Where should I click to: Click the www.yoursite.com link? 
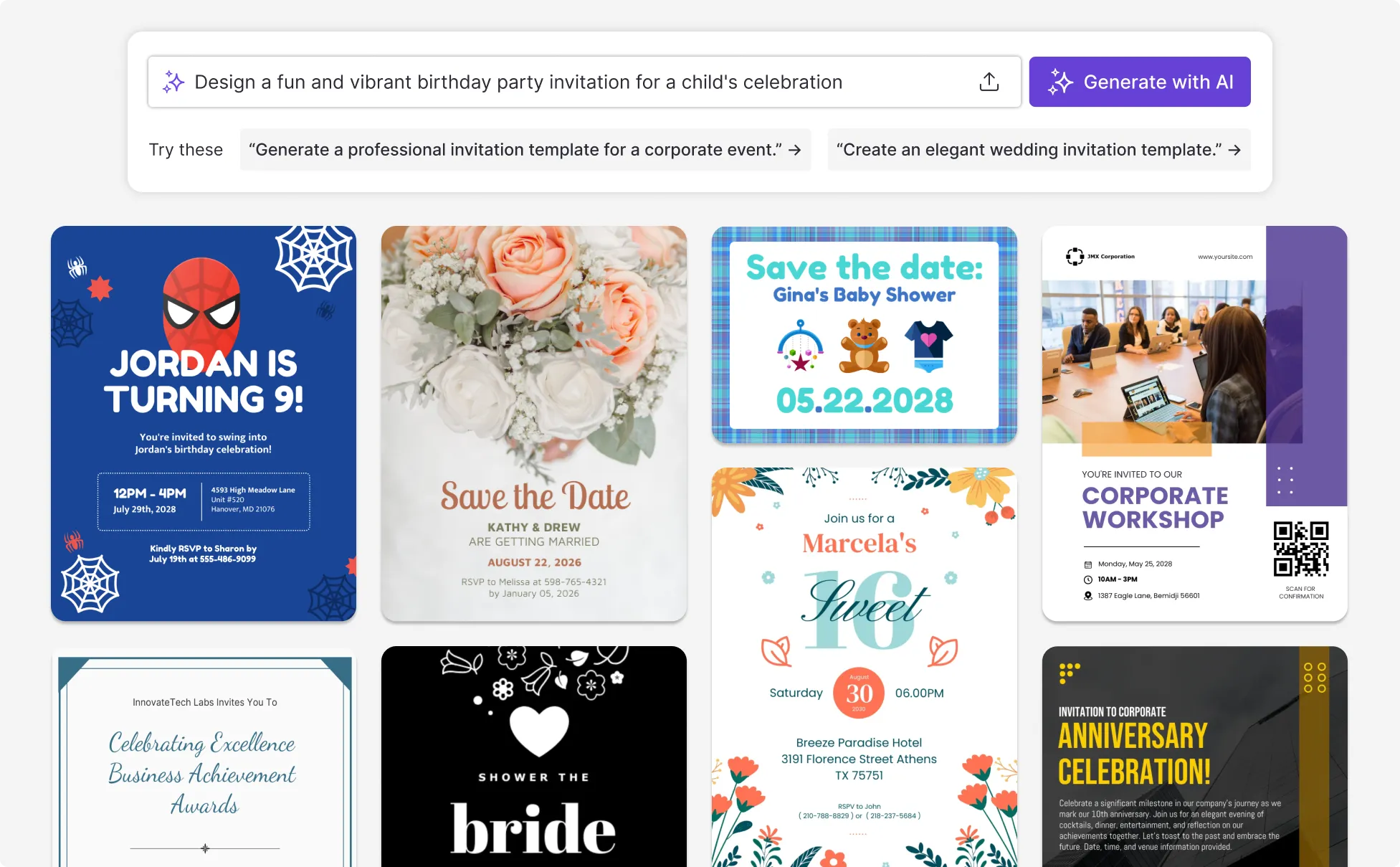click(1224, 256)
